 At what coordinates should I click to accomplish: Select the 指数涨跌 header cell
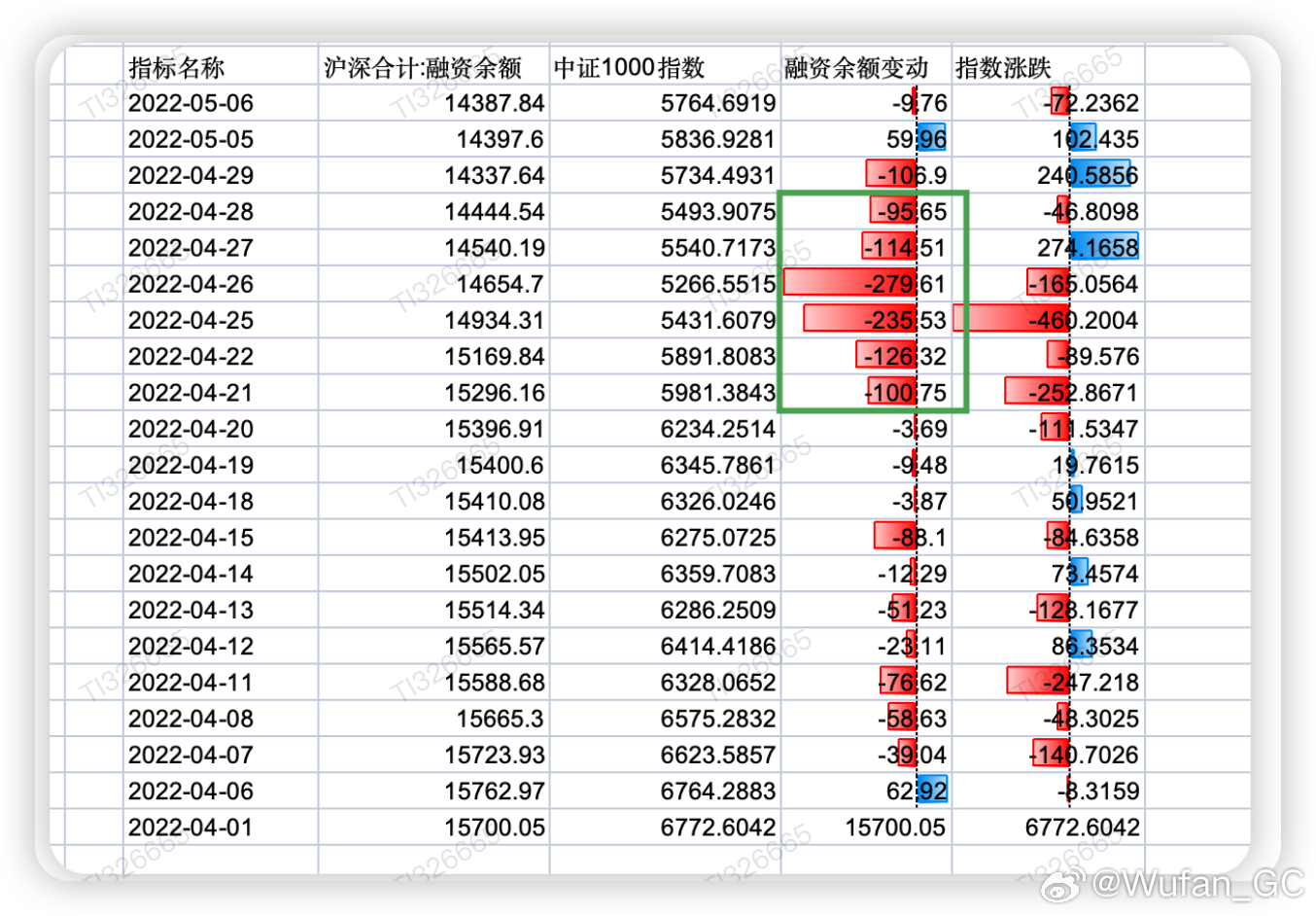(x=1048, y=67)
